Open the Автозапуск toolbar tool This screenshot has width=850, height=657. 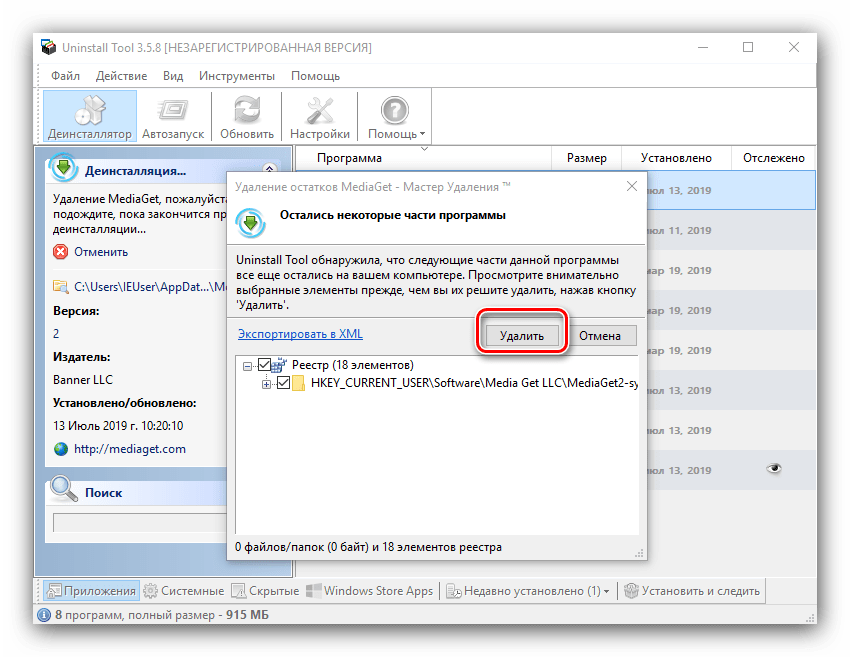(x=173, y=117)
